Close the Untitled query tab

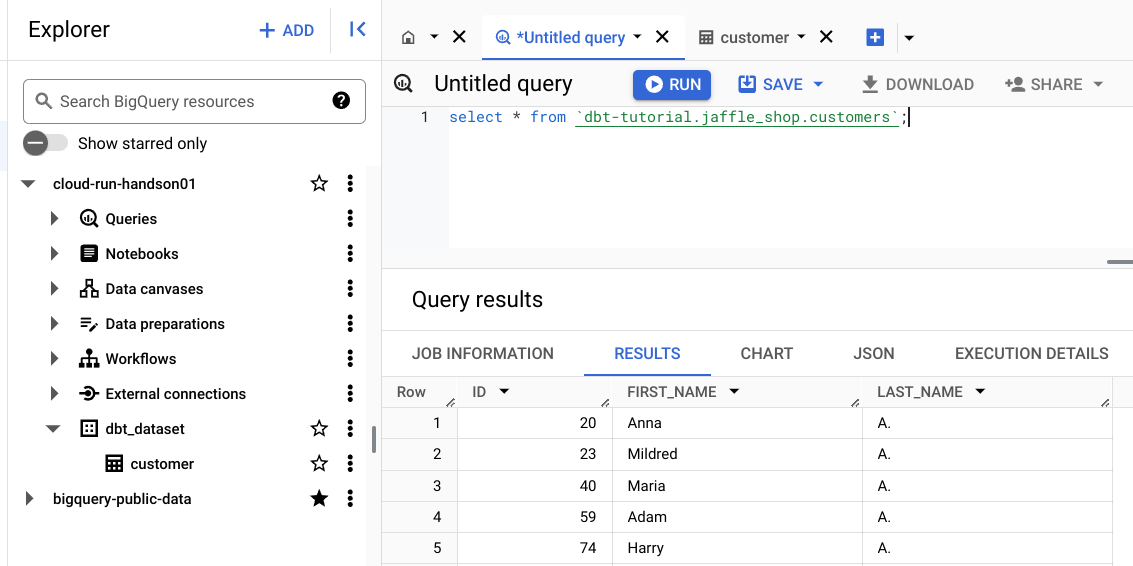[x=662, y=37]
